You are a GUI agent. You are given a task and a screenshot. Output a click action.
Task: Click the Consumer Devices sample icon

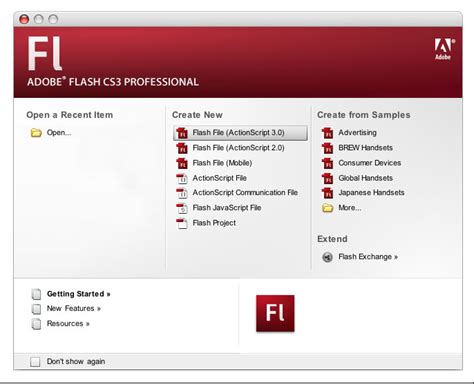pyautogui.click(x=328, y=163)
